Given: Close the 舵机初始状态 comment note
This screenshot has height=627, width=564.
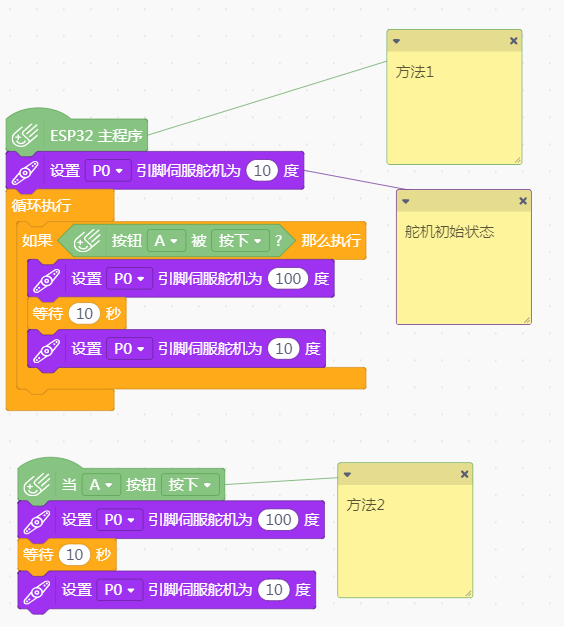Looking at the screenshot, I should tap(523, 201).
